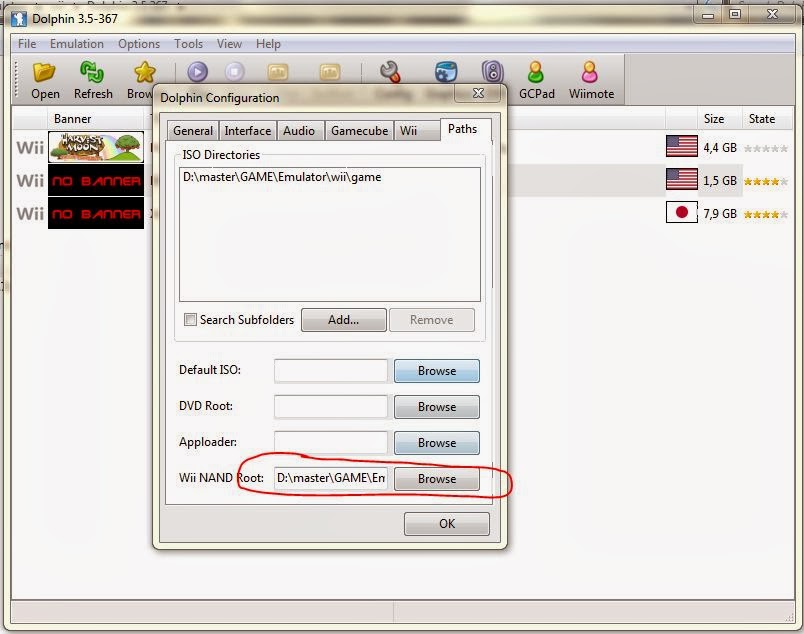This screenshot has height=634, width=804.
Task: Click the Default ISO input field
Action: 331,371
